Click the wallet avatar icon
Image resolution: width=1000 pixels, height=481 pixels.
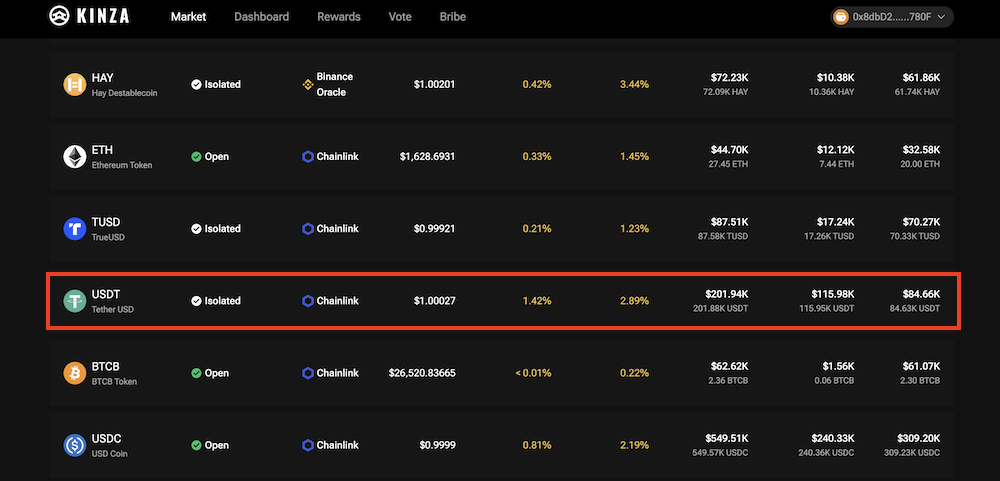pos(842,17)
